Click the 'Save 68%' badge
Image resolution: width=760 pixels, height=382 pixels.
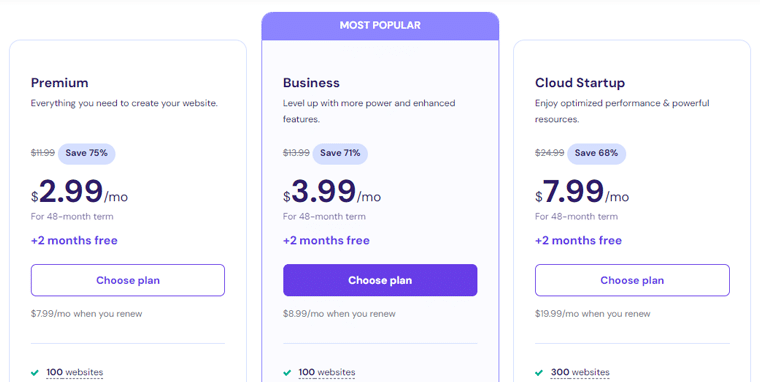click(x=596, y=153)
